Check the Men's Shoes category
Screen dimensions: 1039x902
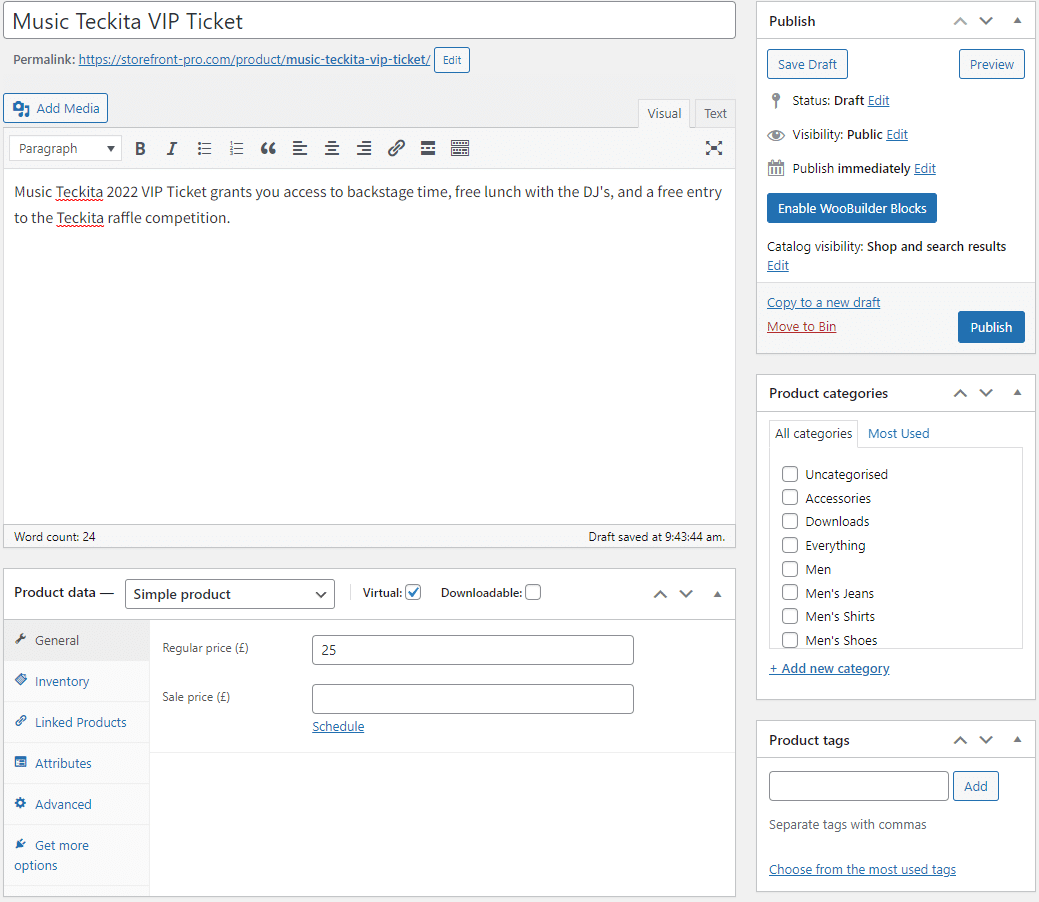point(790,640)
